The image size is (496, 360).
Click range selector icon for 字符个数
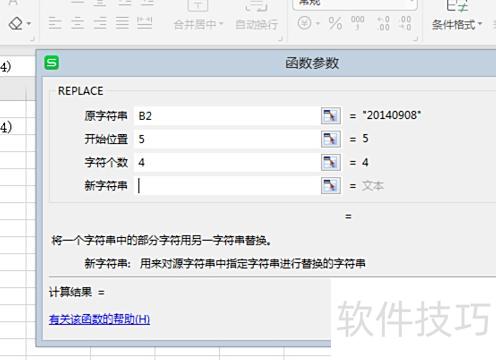coord(331,162)
